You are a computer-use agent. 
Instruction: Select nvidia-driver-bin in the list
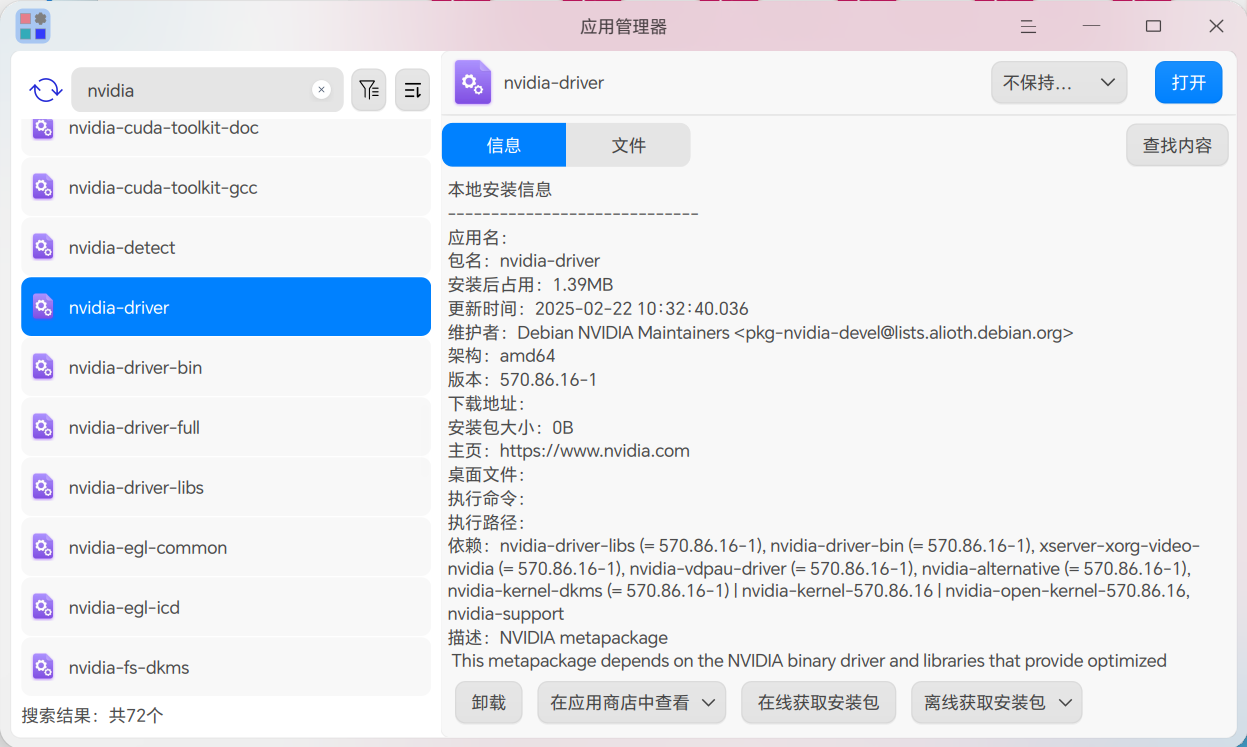pos(226,368)
